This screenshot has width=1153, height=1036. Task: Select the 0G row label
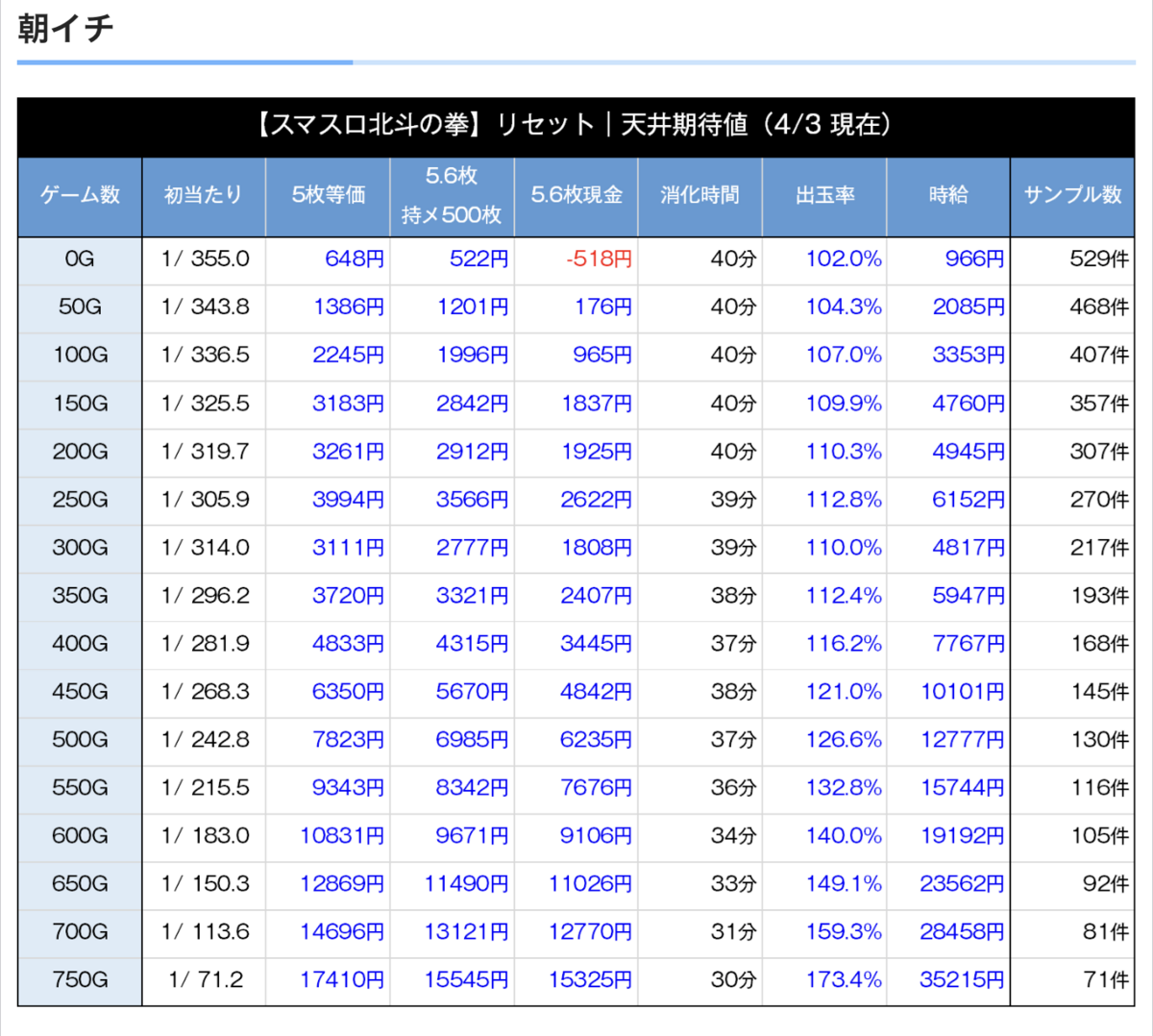click(80, 259)
